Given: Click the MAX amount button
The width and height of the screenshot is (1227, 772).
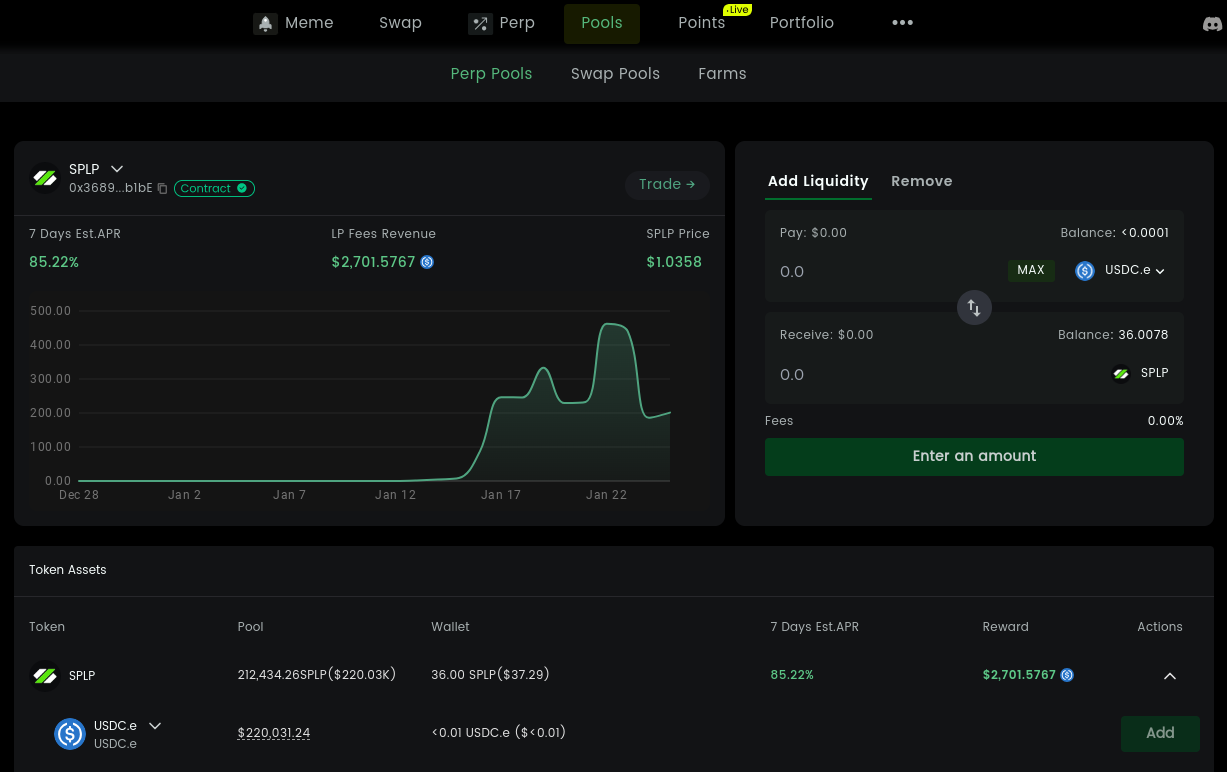Looking at the screenshot, I should [x=1031, y=270].
